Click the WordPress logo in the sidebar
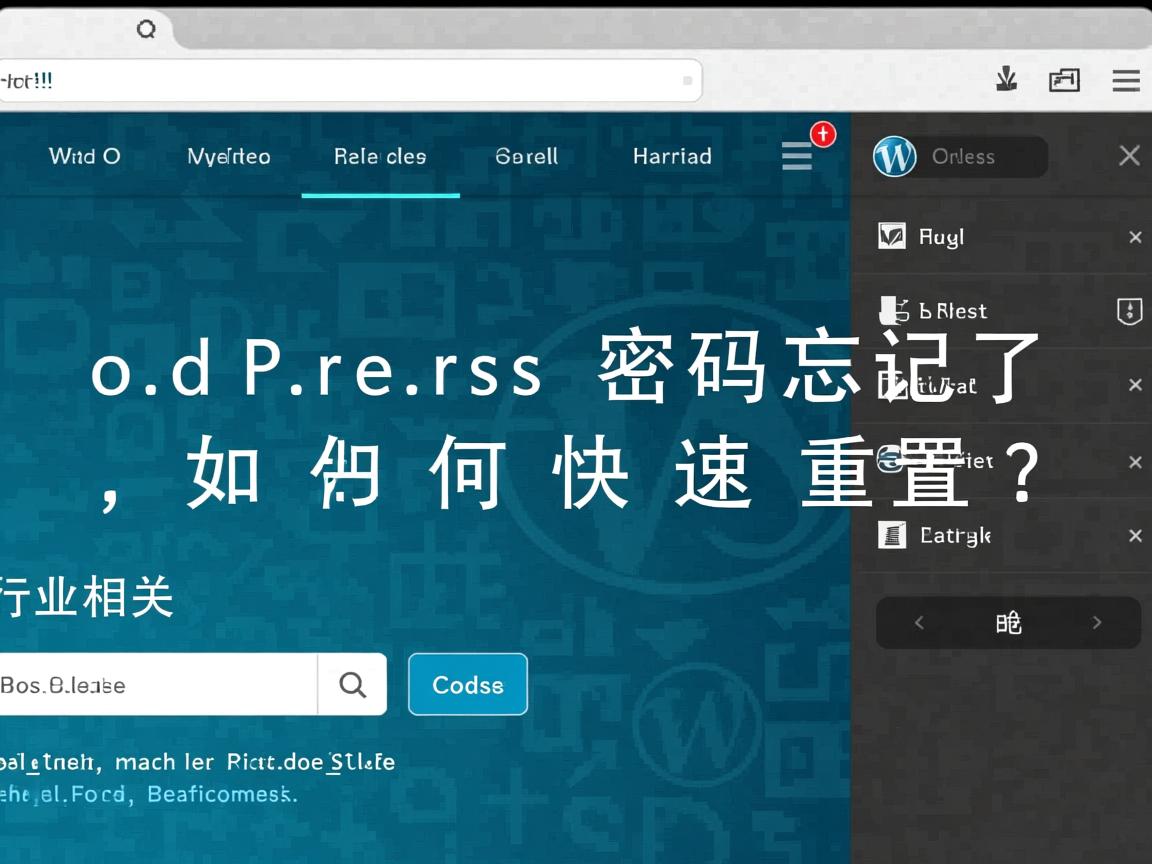Screen dimensions: 1152x864 click(x=895, y=157)
